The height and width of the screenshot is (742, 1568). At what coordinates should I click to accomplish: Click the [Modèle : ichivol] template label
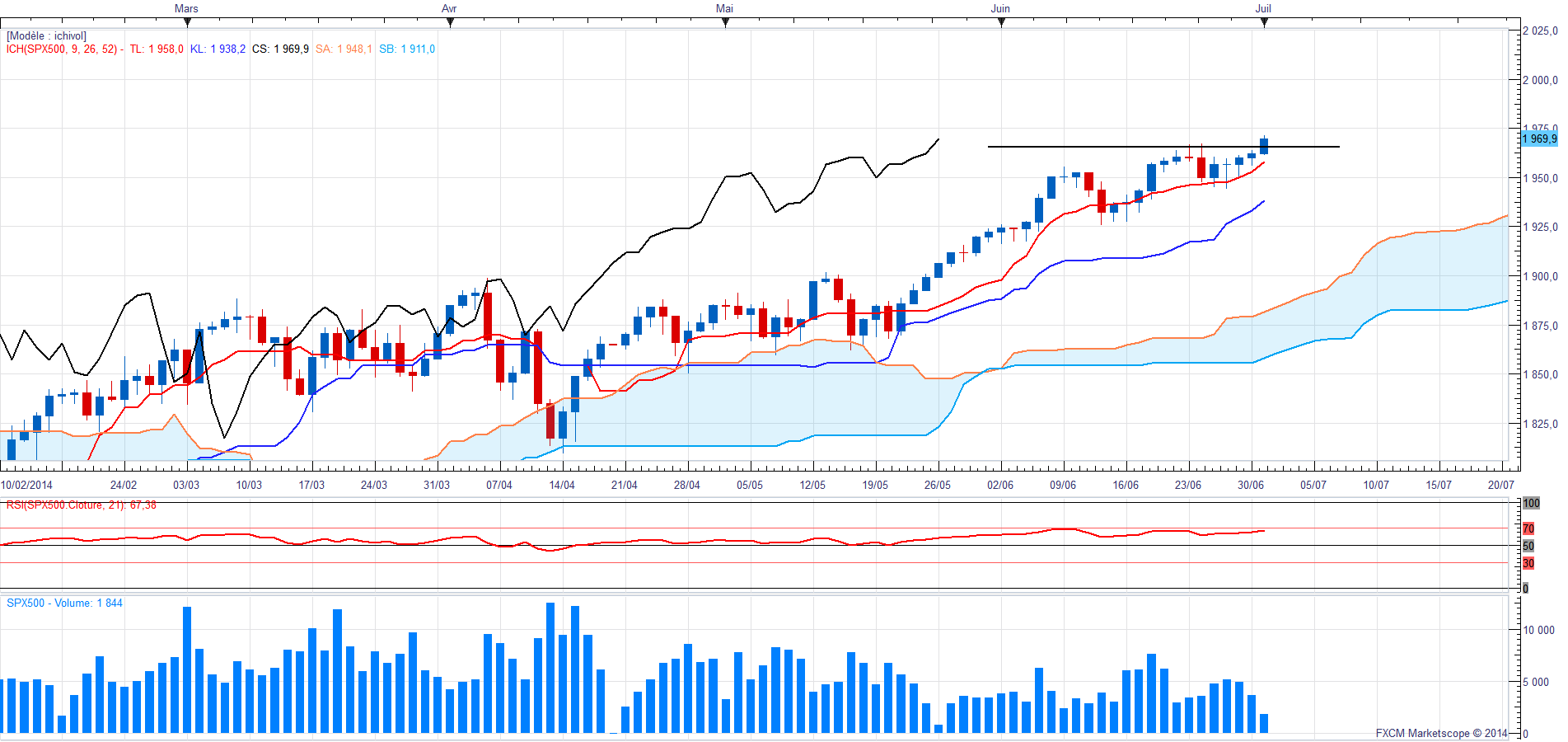pos(46,36)
